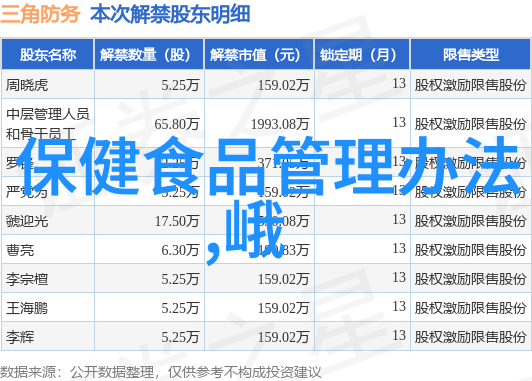The image size is (532, 381).
Task: Click the 锁定期(月) column header
Action: pos(362,55)
